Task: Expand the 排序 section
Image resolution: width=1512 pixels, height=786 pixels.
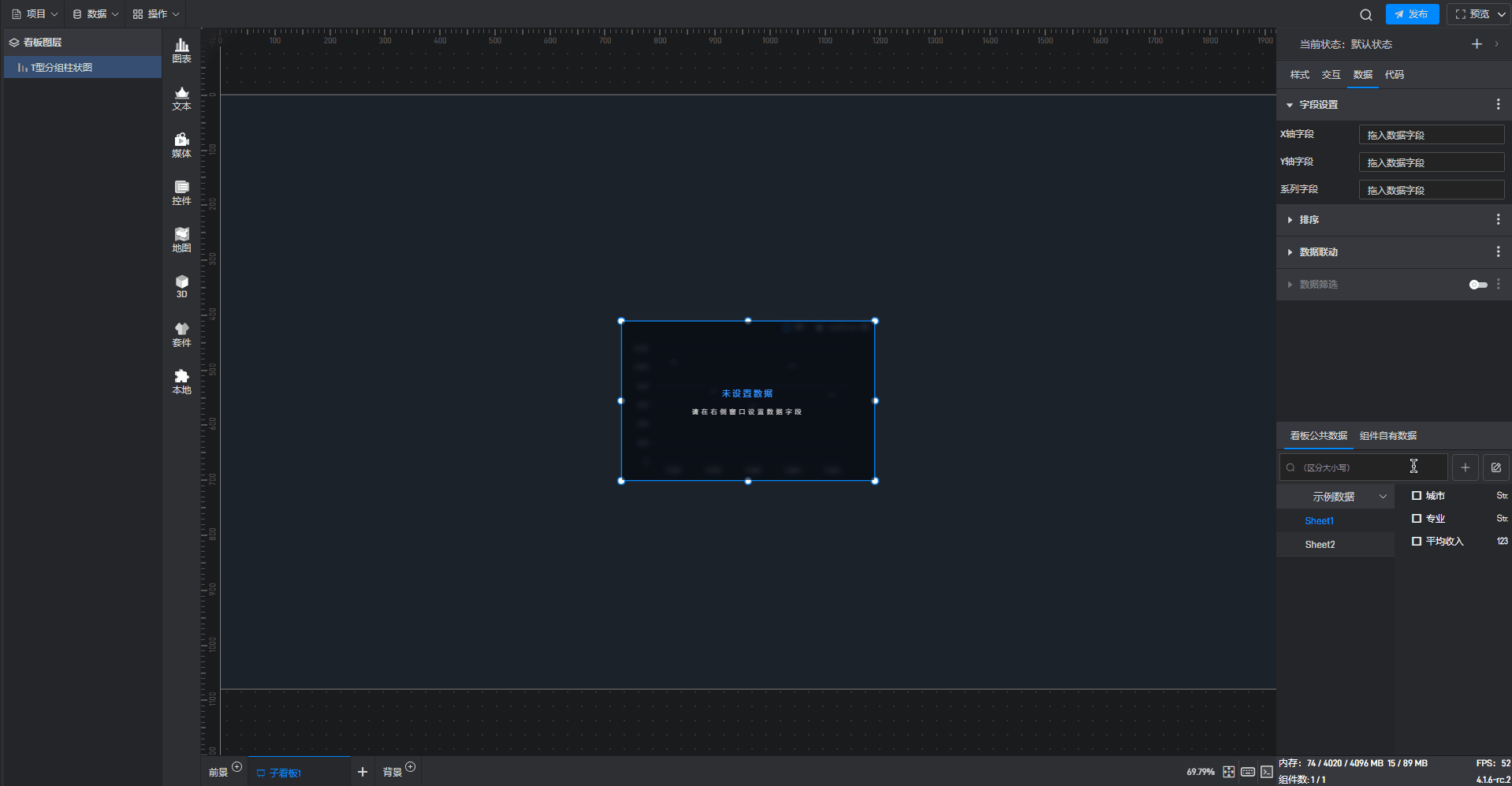Action: 1309,220
